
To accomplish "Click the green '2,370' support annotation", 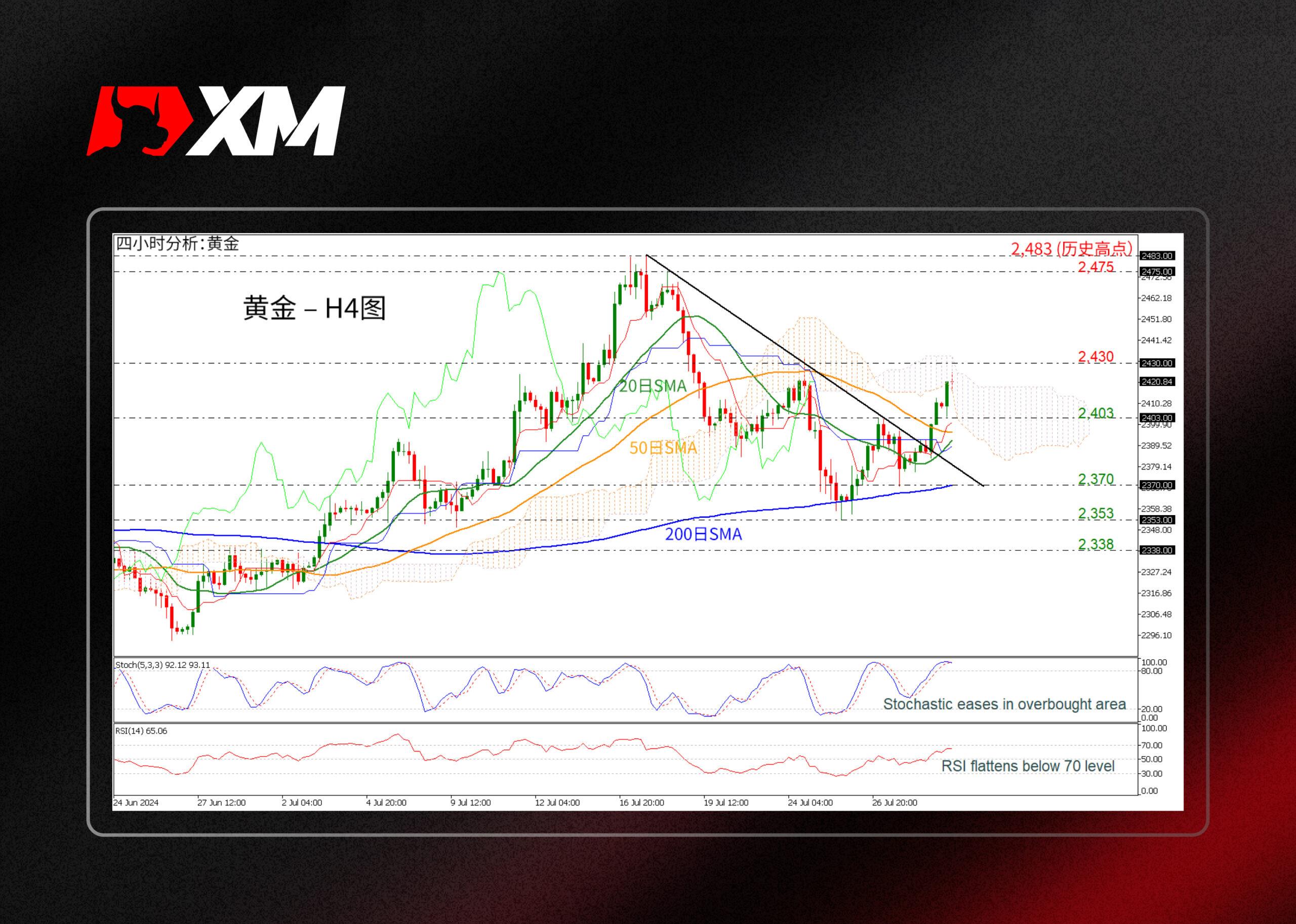I will [1096, 479].
